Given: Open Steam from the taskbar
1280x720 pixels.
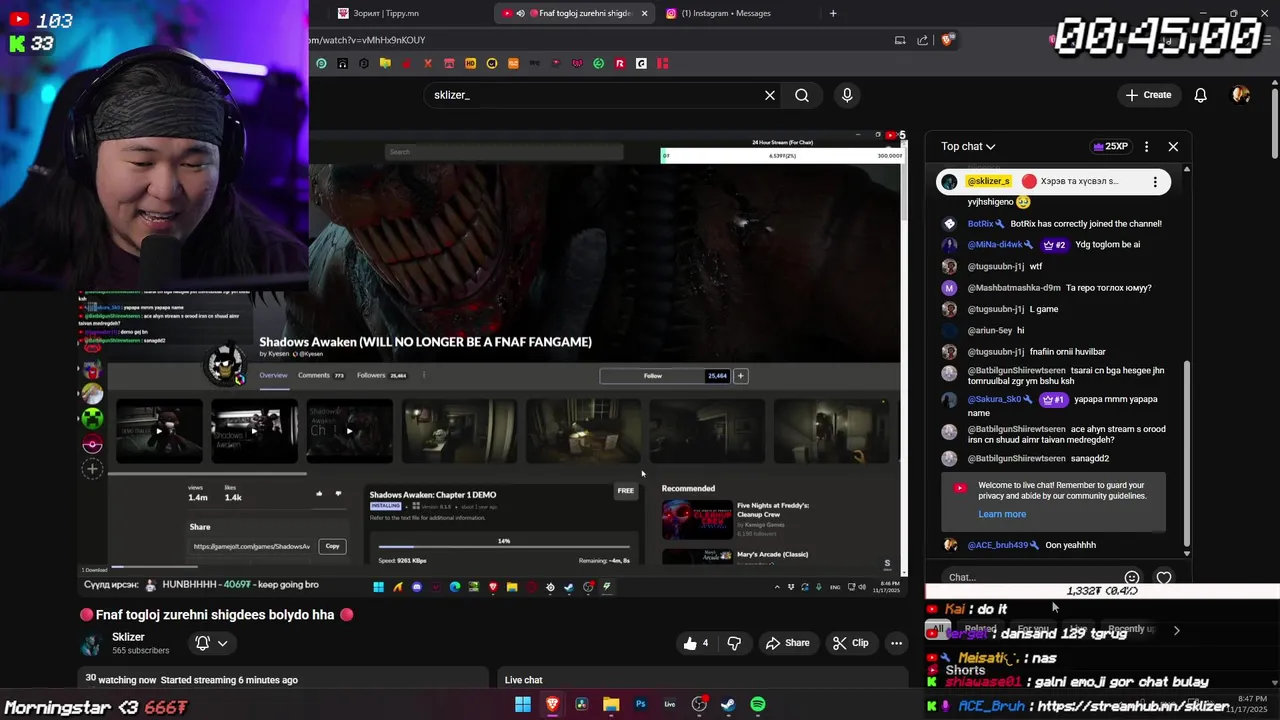Looking at the screenshot, I should 728,704.
